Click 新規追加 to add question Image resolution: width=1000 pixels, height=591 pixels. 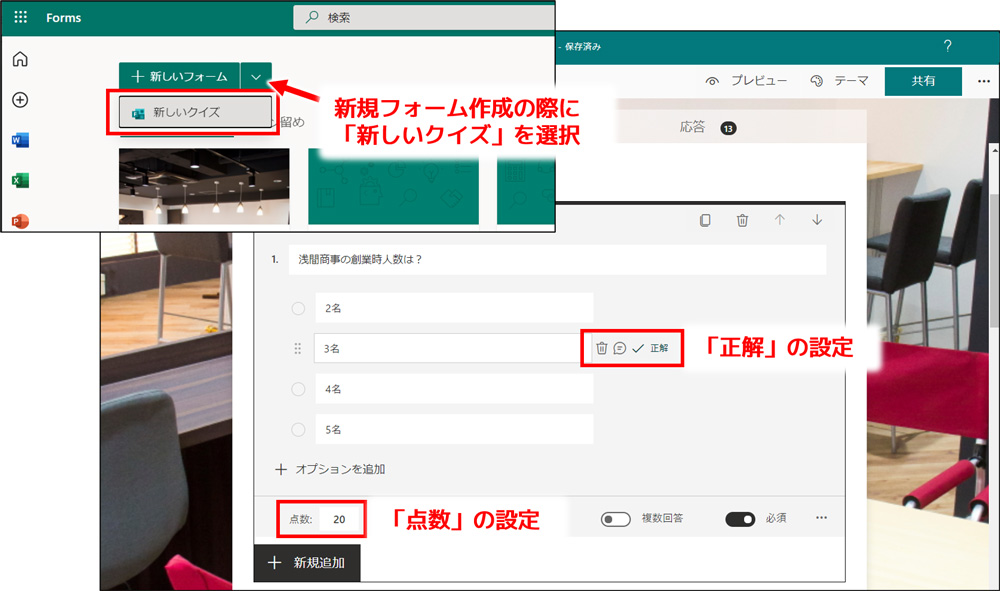(x=307, y=563)
